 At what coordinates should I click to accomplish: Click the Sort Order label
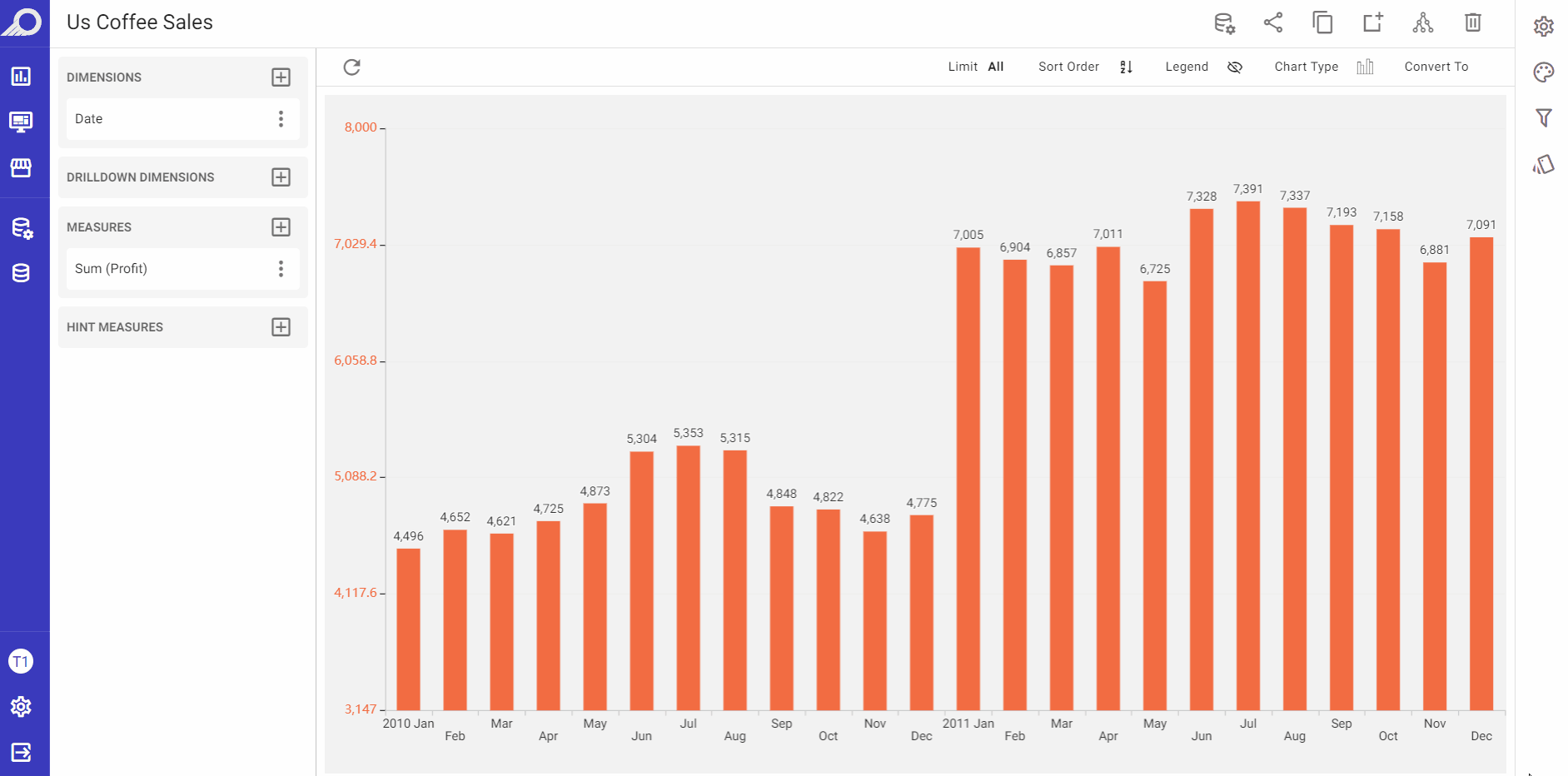tap(1068, 67)
